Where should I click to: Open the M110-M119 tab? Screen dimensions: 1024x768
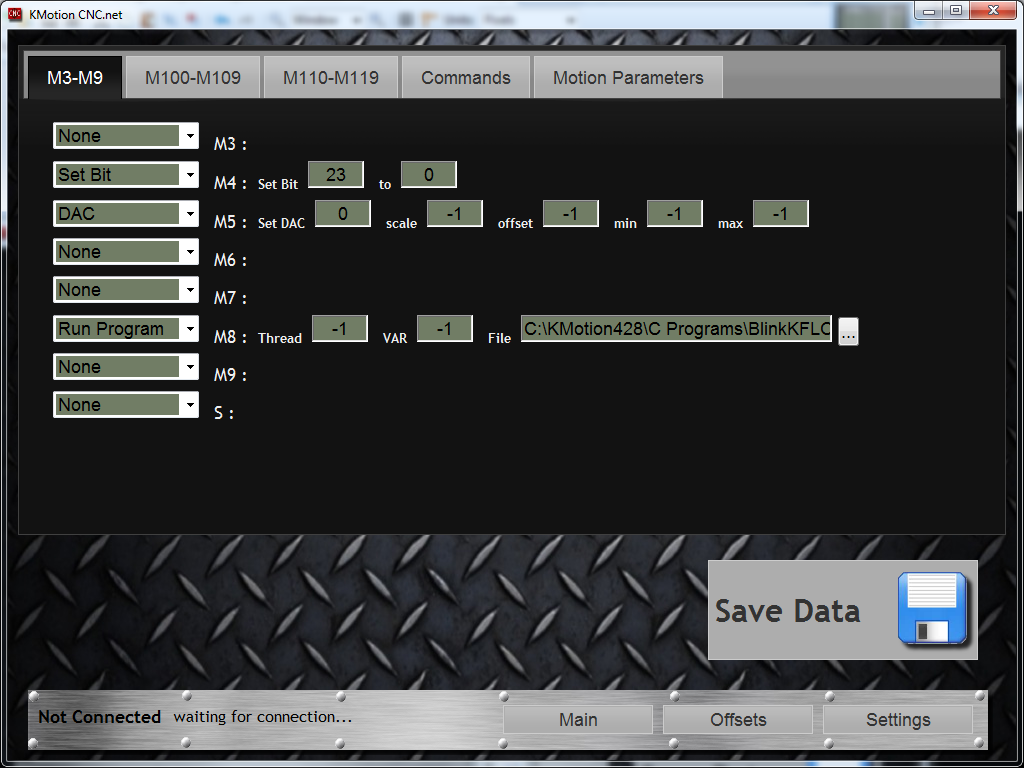coord(331,78)
